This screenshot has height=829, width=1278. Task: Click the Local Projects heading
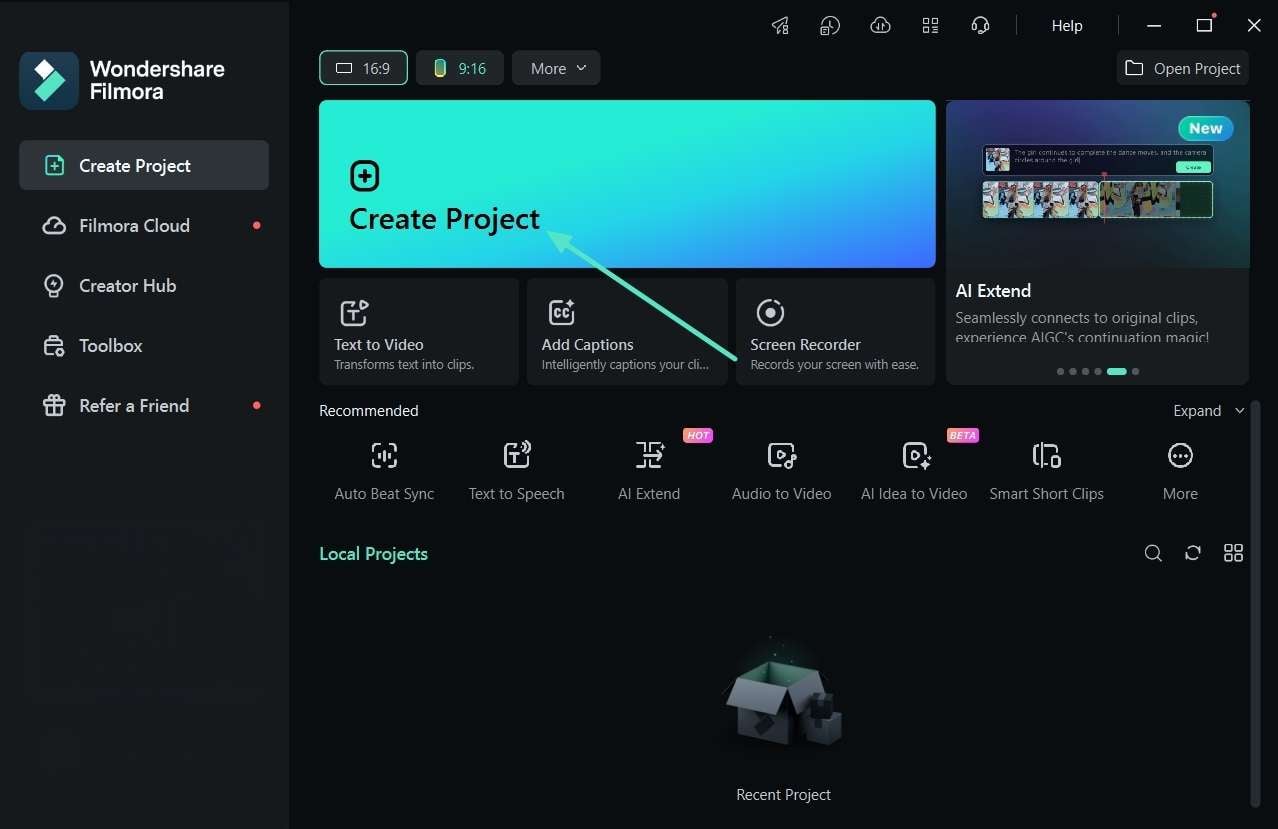[373, 554]
